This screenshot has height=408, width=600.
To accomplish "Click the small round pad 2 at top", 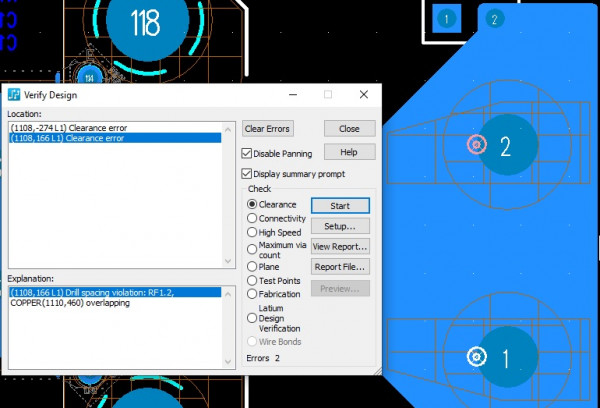I will click(x=493, y=18).
